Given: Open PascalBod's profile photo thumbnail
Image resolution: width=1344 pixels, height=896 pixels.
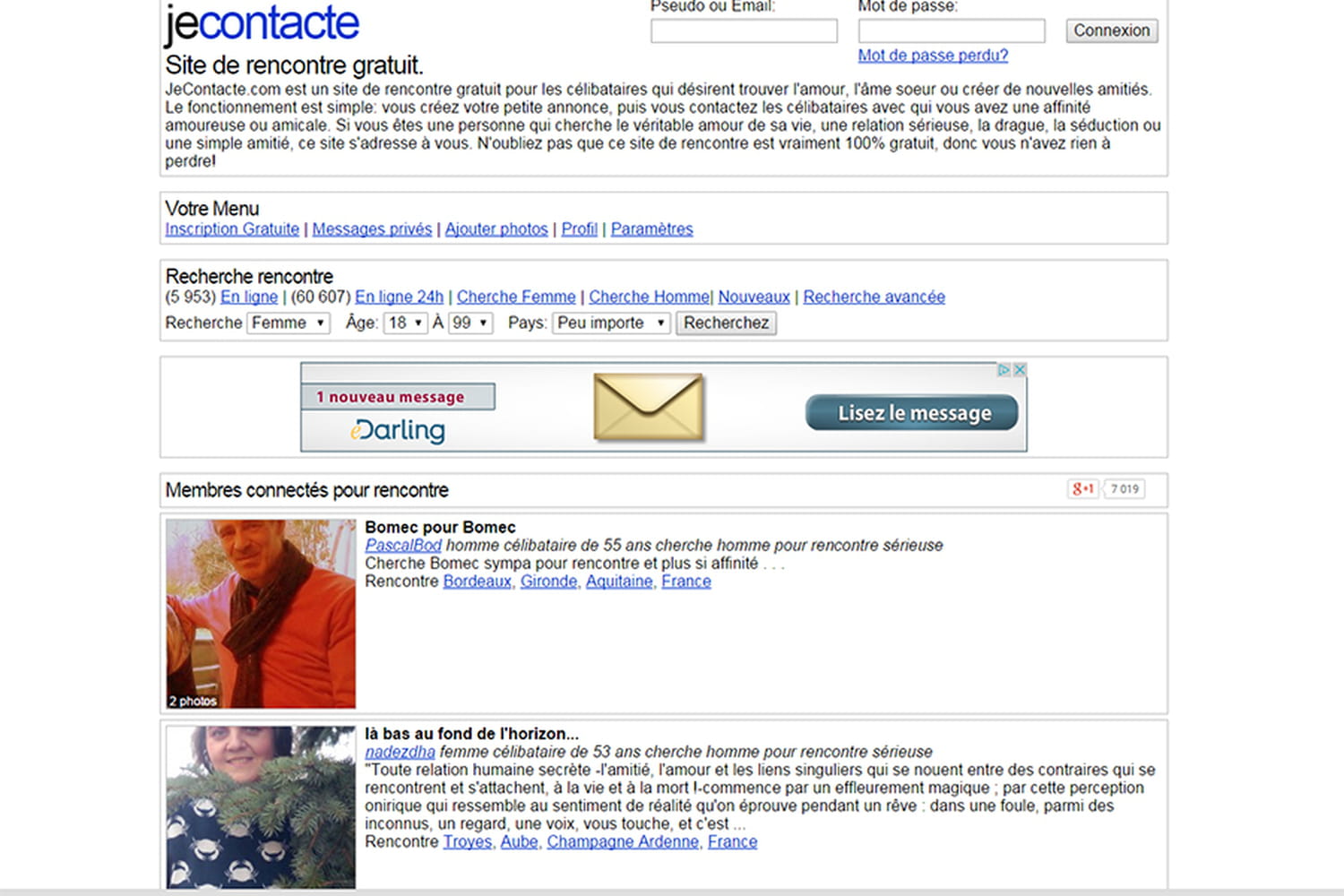Looking at the screenshot, I should tap(261, 614).
